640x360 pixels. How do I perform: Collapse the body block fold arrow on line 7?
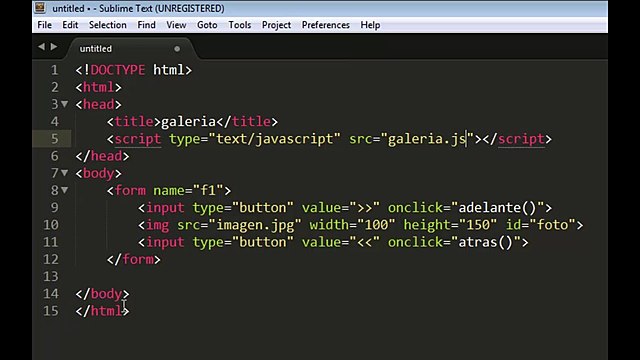tap(64, 173)
